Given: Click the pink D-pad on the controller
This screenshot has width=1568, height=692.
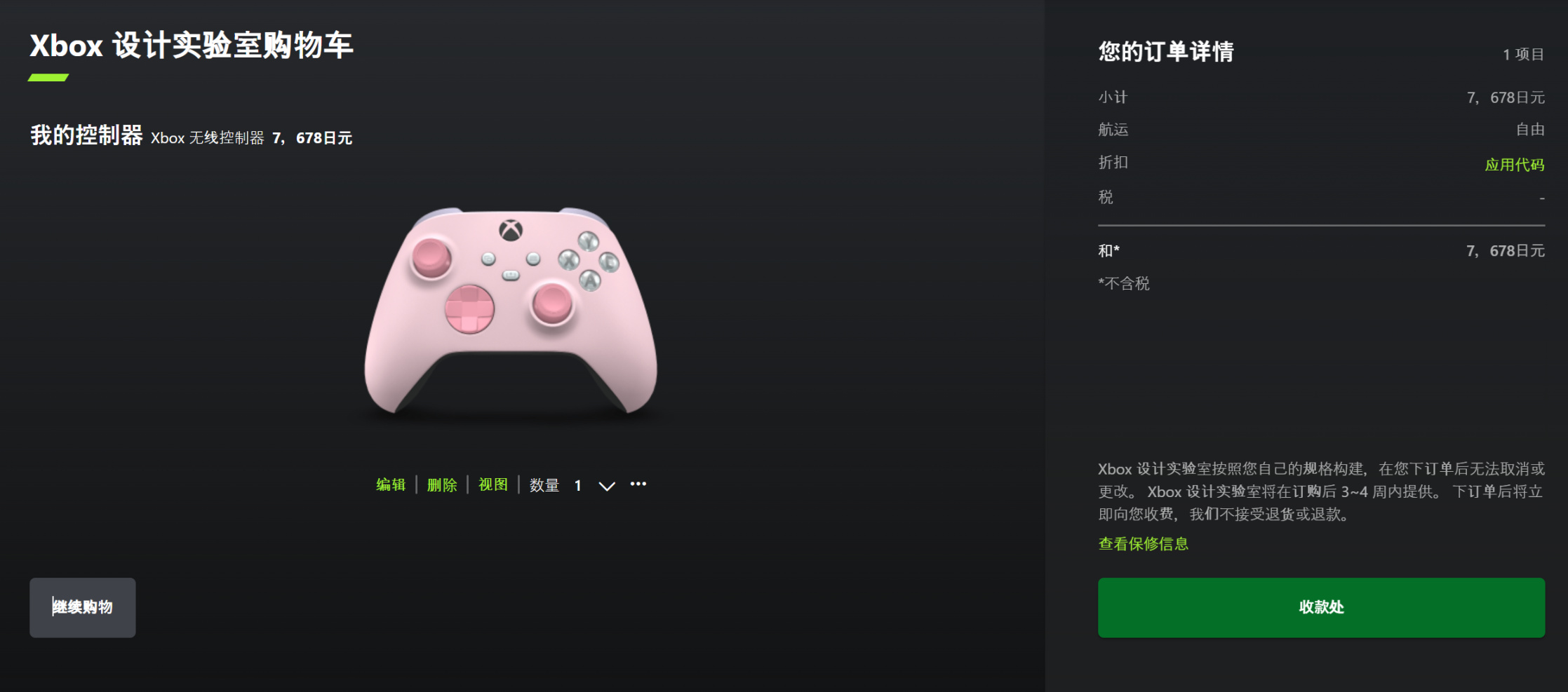Looking at the screenshot, I should [x=469, y=309].
